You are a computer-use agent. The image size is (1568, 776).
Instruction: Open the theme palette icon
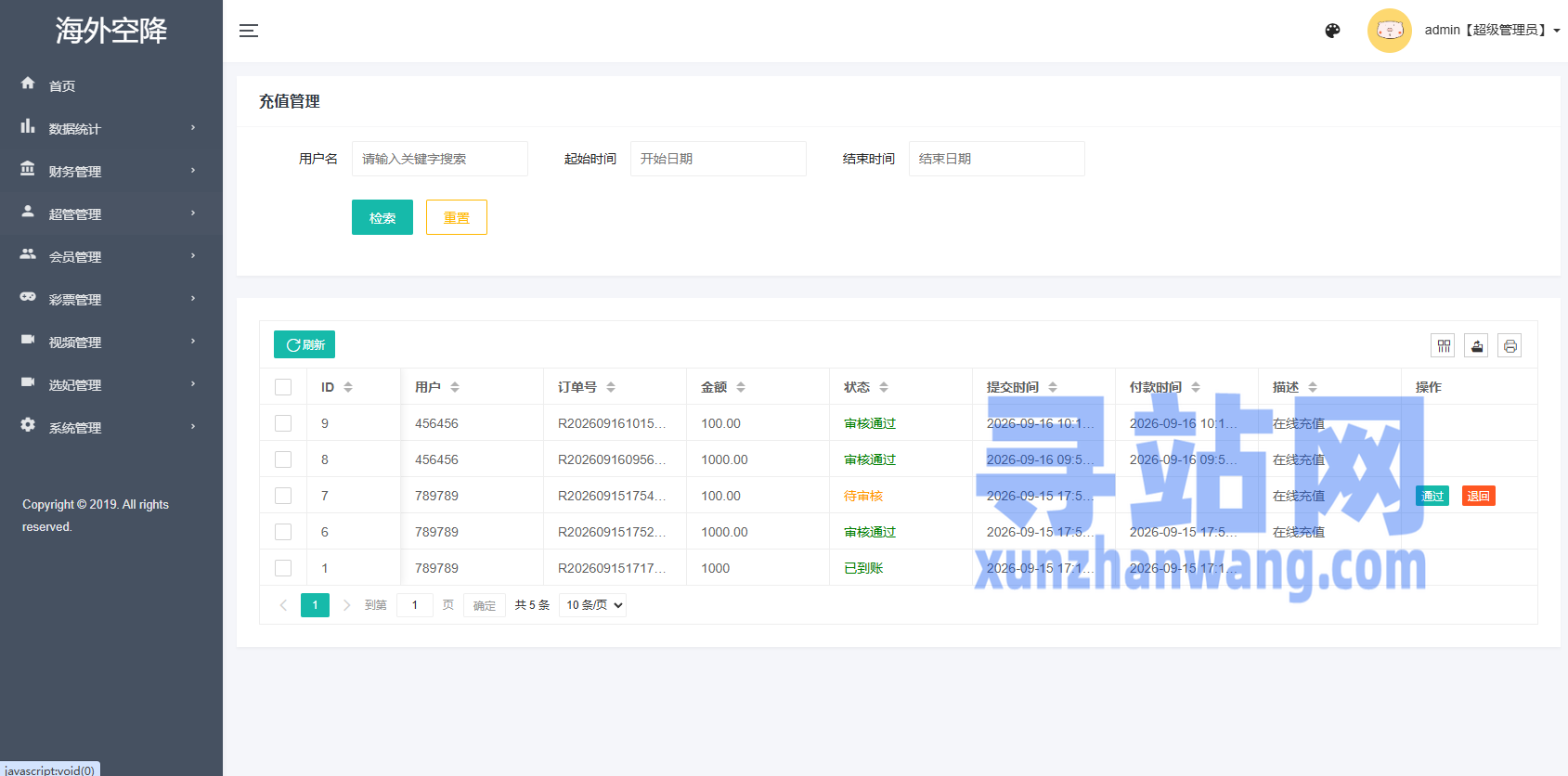pyautogui.click(x=1332, y=31)
